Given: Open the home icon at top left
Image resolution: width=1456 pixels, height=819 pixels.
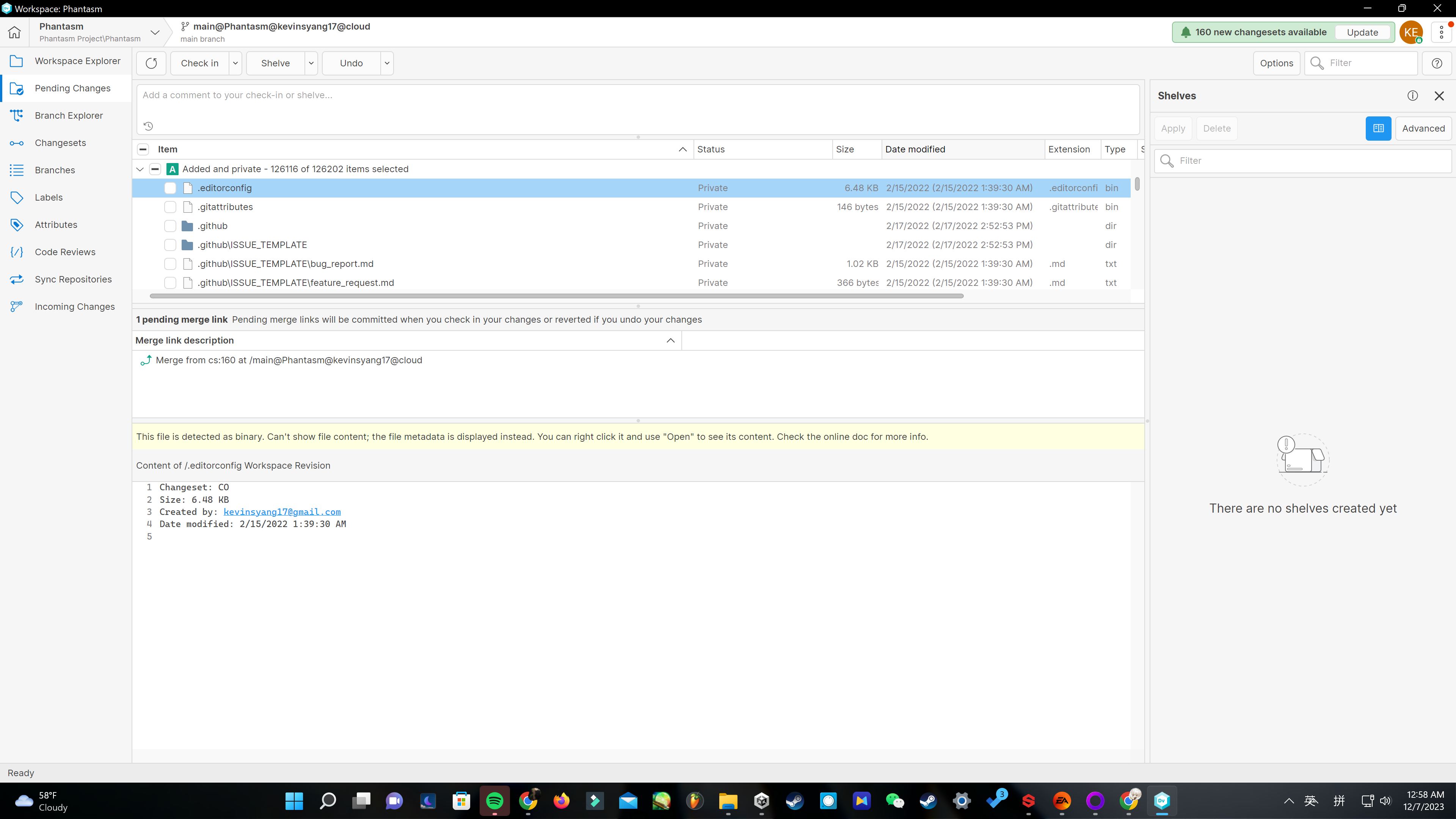Looking at the screenshot, I should pos(15,32).
